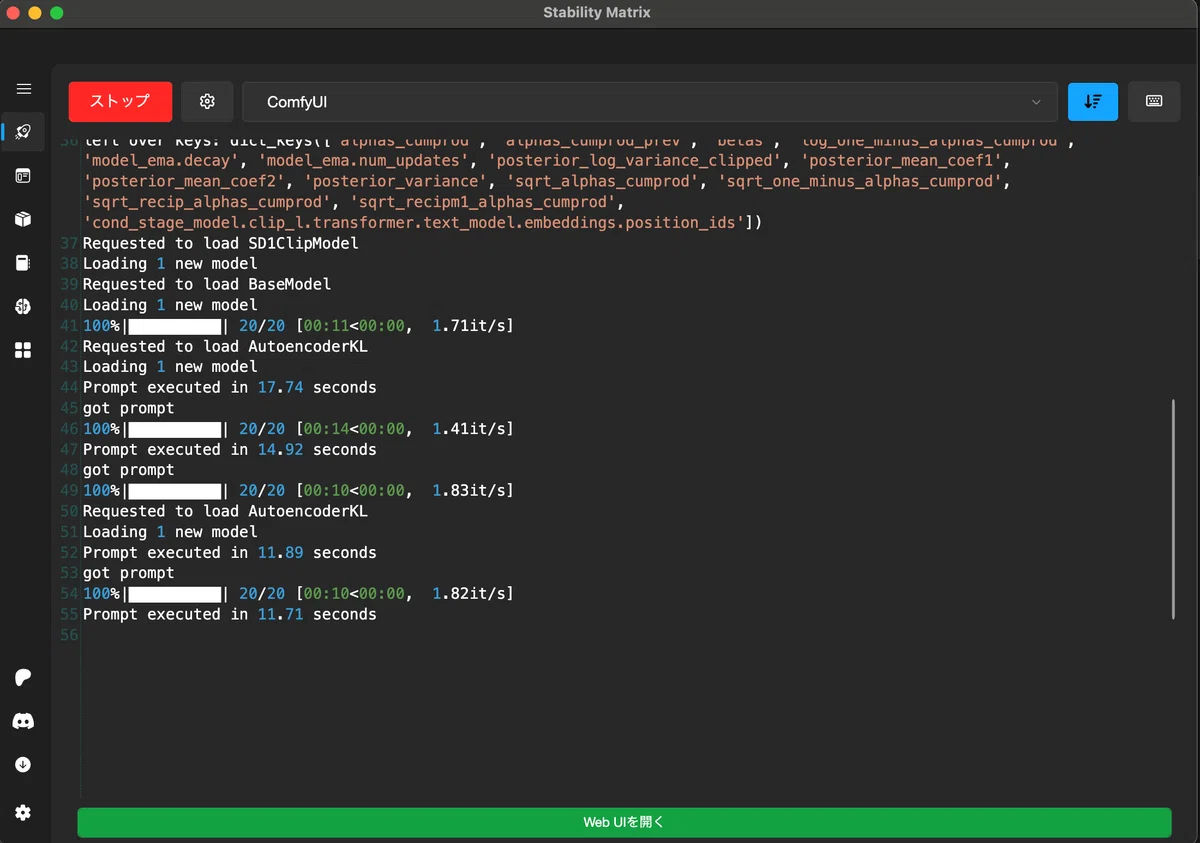Open the Model Browser brain icon
The width and height of the screenshot is (1200, 843).
23,306
